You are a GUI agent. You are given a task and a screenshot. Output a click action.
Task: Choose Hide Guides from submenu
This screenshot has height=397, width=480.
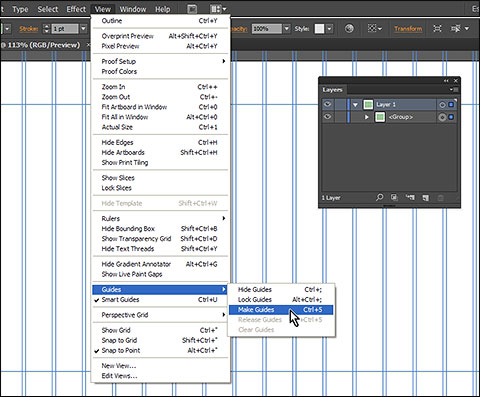281,290
